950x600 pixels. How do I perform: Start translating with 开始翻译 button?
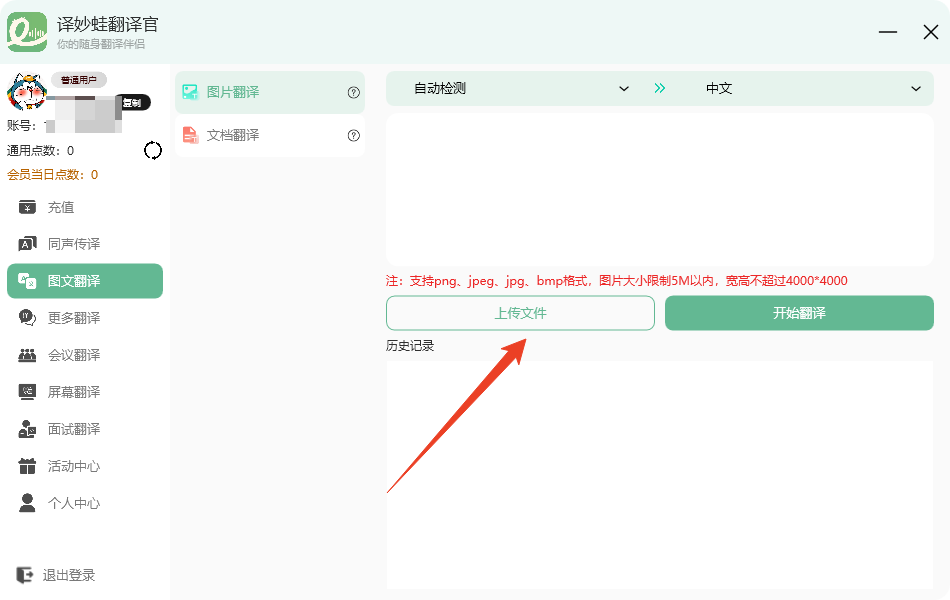click(x=799, y=313)
